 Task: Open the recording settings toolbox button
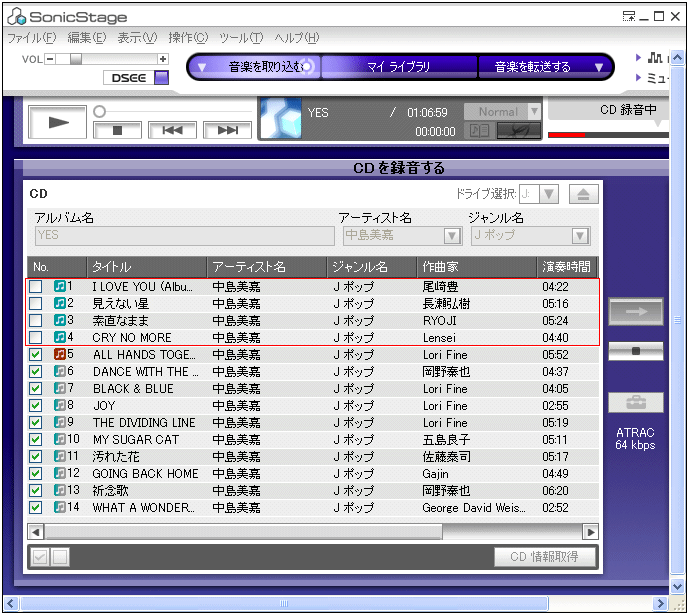click(635, 402)
